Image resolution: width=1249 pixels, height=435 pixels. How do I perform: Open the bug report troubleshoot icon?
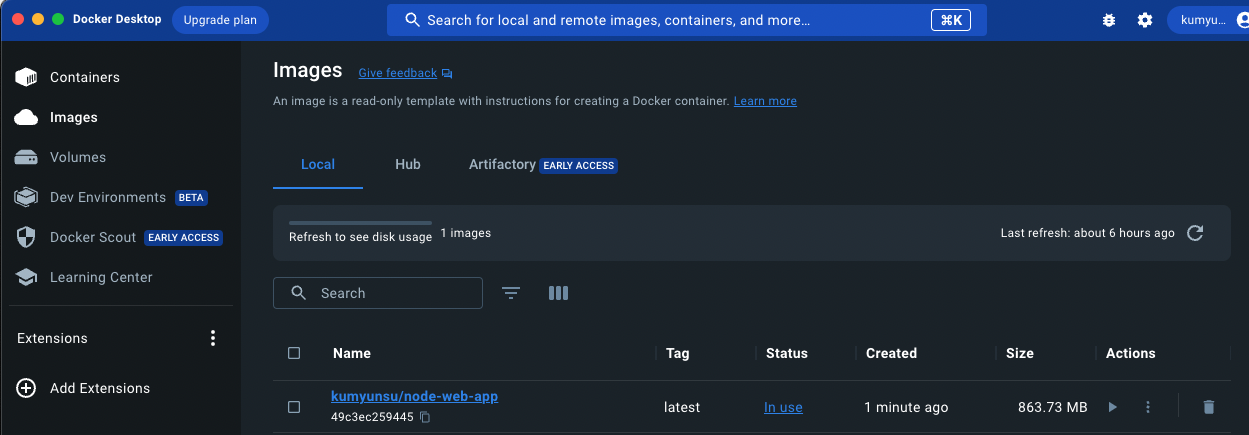[1108, 20]
